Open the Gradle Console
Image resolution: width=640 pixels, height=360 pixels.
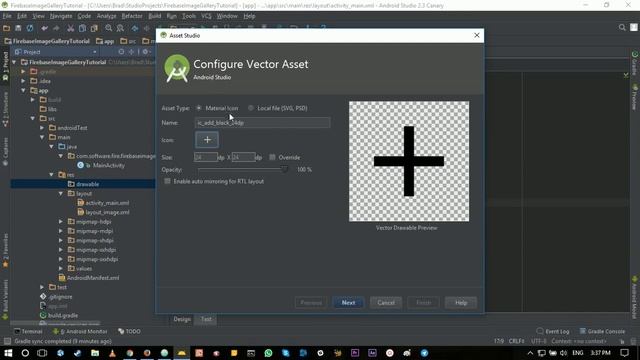(x=602, y=331)
